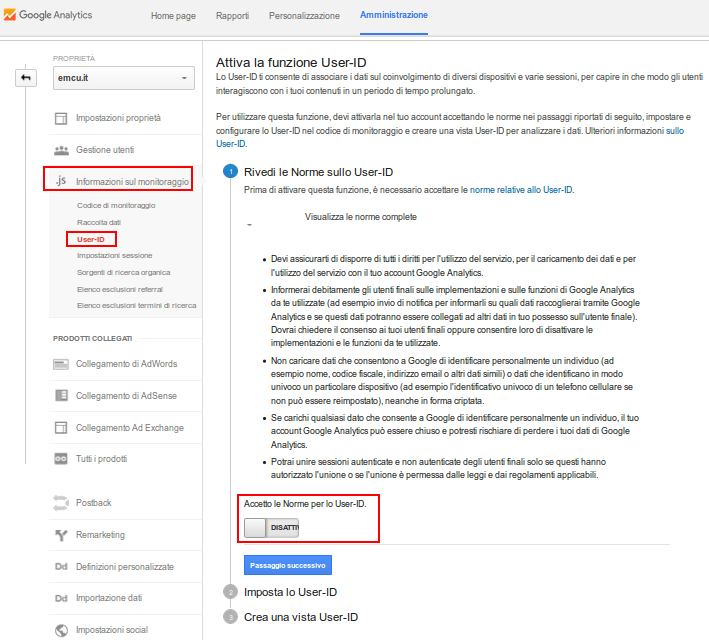Click the Collegamento di AdSense icon
709x640 pixels.
tap(61, 396)
